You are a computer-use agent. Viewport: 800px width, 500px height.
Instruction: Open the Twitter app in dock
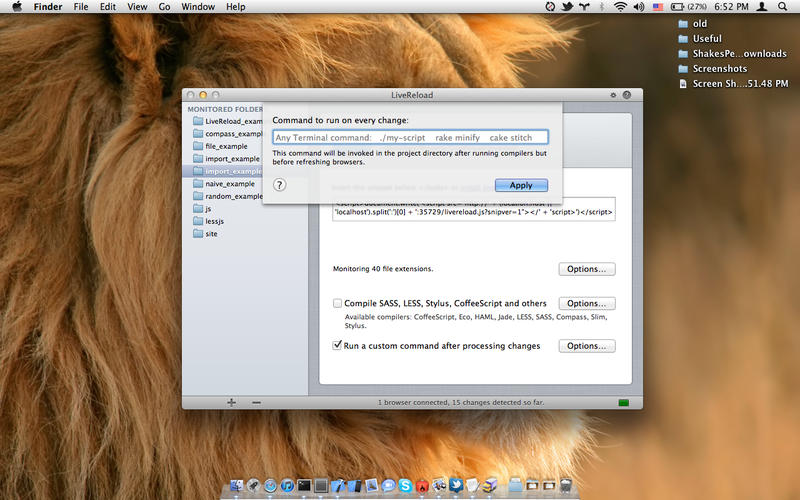tap(456, 485)
